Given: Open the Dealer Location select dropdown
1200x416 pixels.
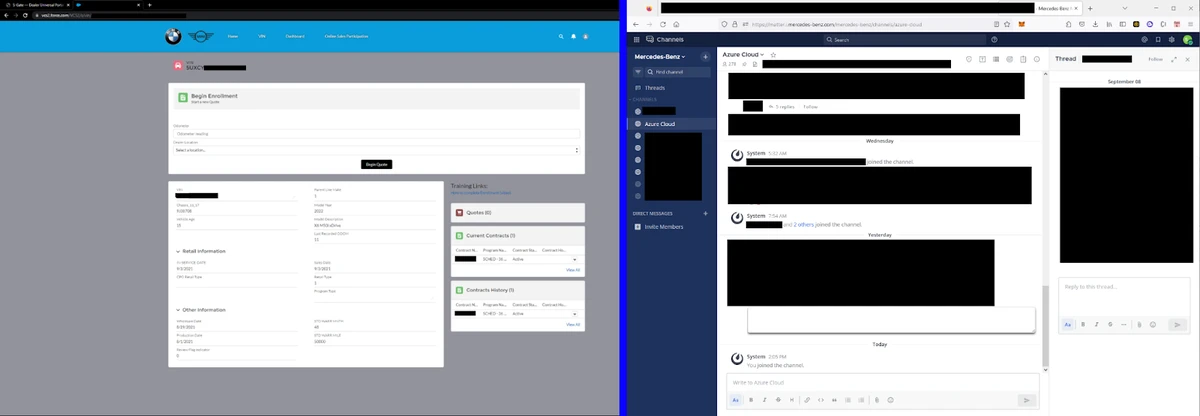Looking at the screenshot, I should coord(375,150).
